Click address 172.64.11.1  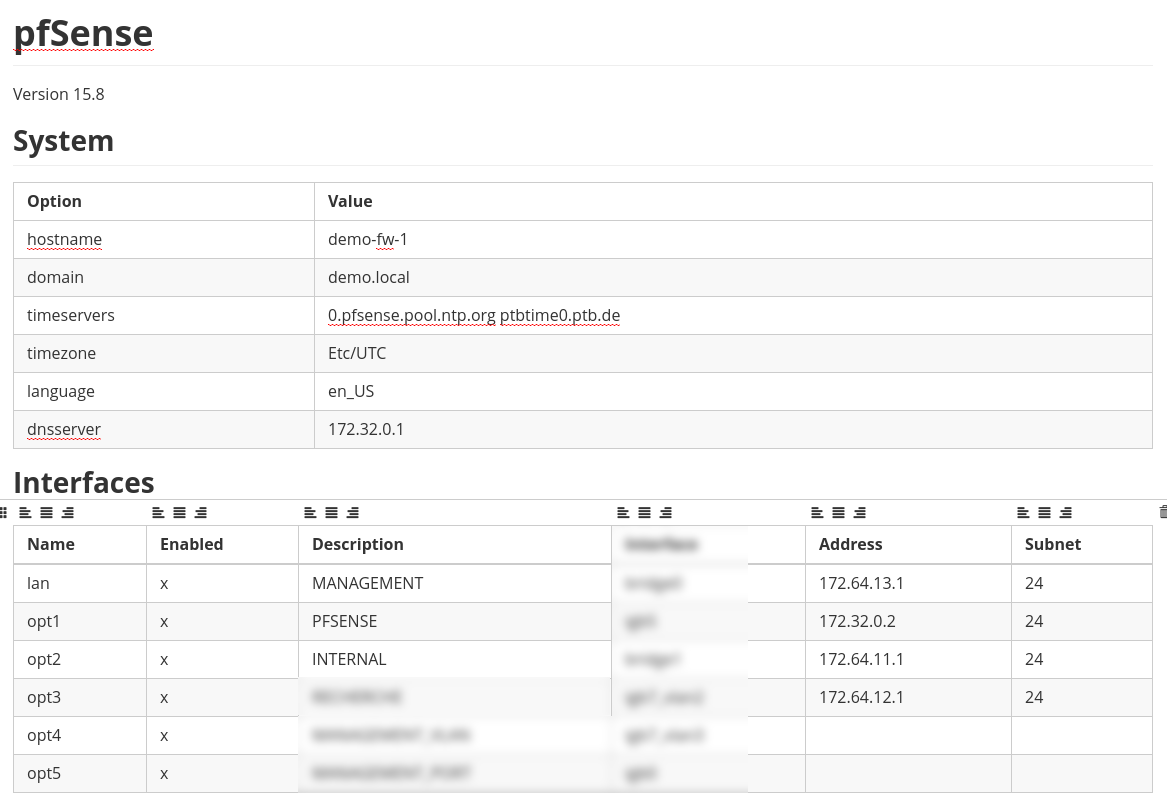(x=861, y=659)
